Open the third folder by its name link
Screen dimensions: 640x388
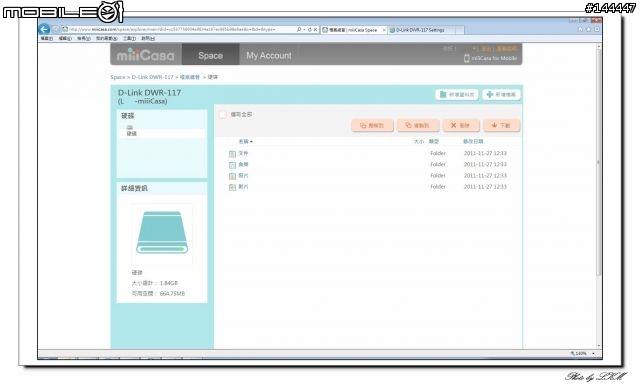[x=243, y=175]
